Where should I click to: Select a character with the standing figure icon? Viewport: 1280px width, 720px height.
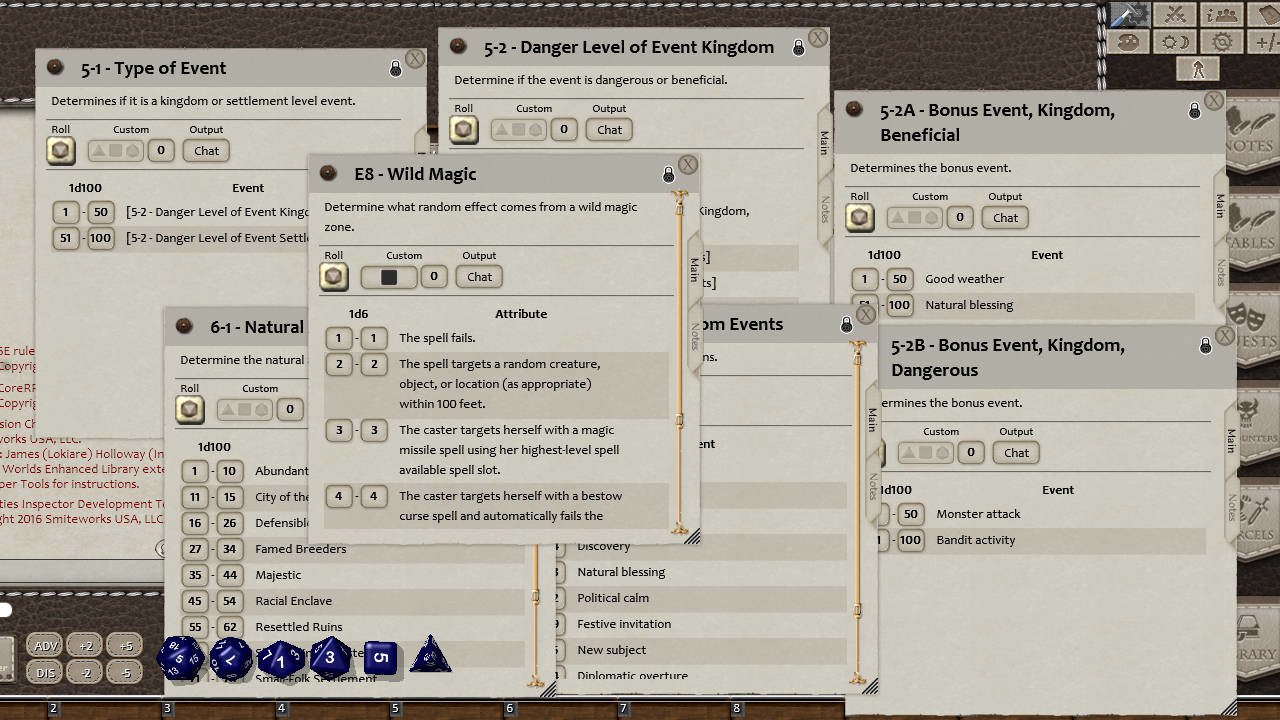(1197, 68)
